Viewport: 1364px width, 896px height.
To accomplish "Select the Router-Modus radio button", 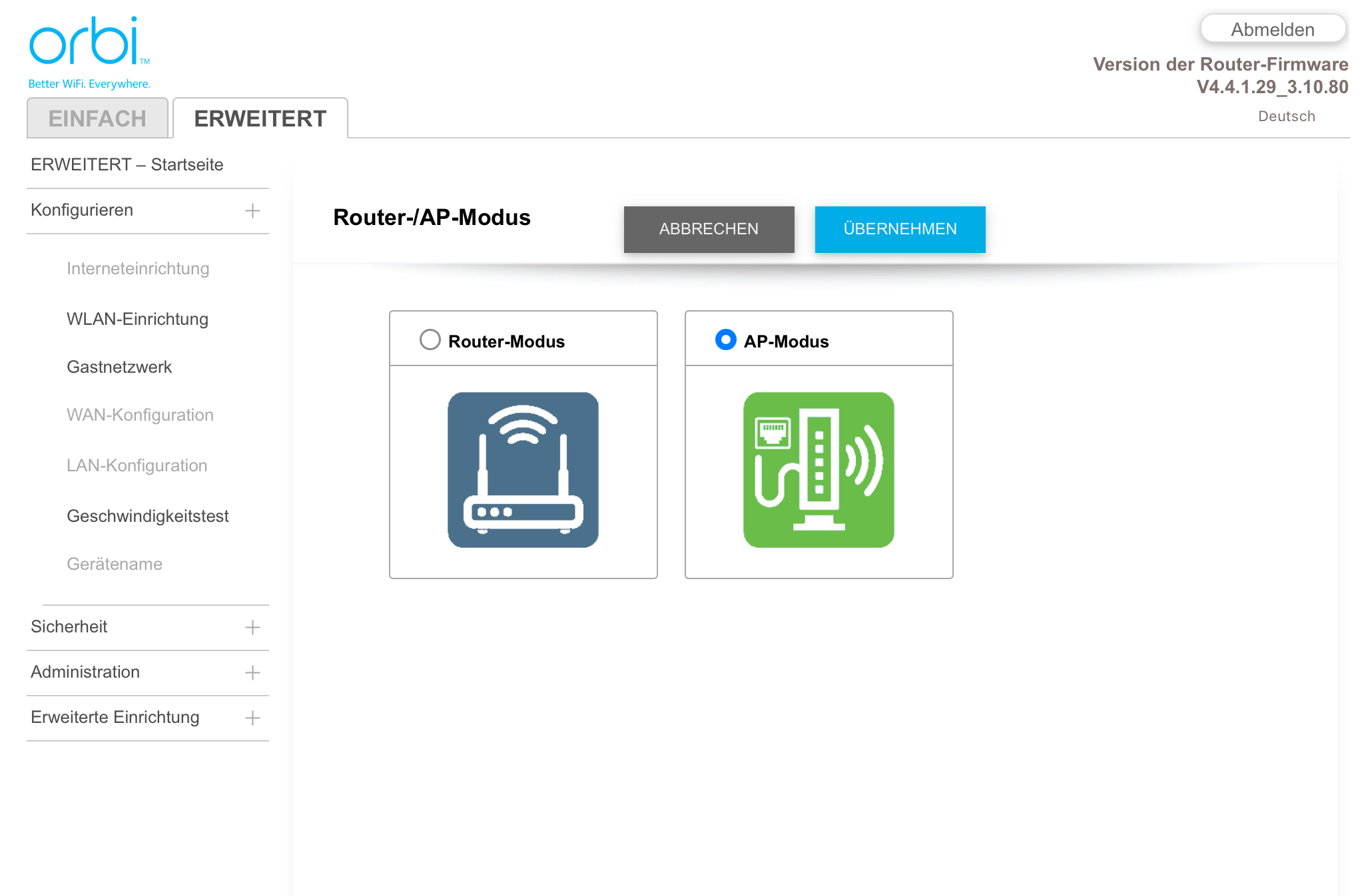I will 430,340.
